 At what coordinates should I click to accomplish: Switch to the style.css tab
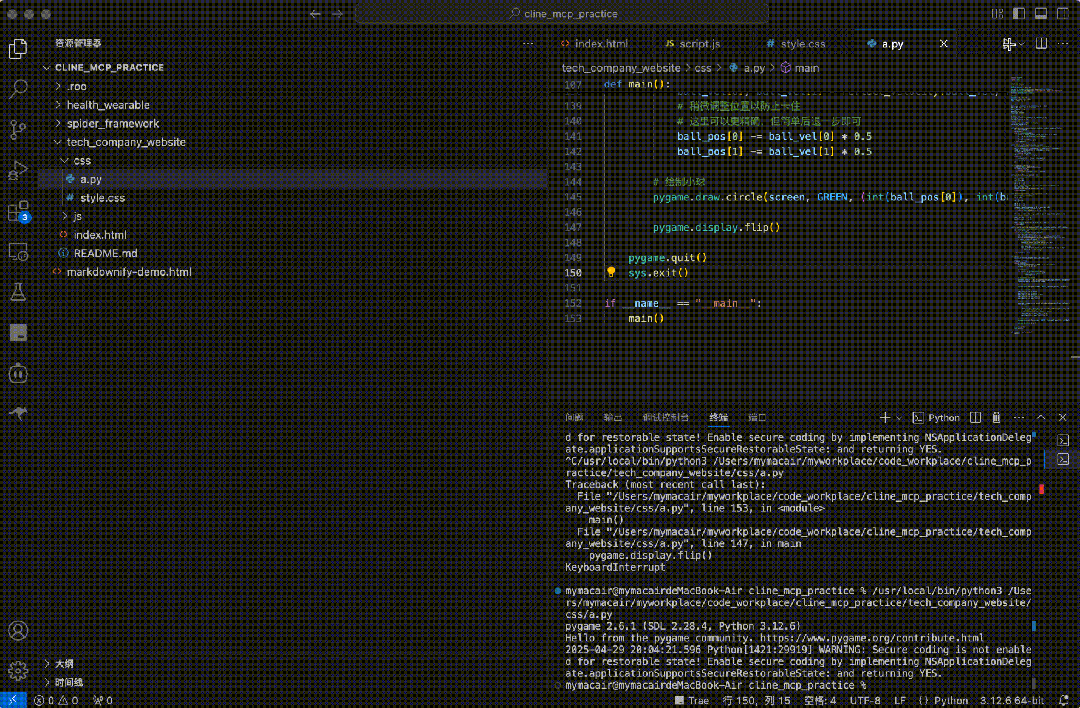pos(802,44)
